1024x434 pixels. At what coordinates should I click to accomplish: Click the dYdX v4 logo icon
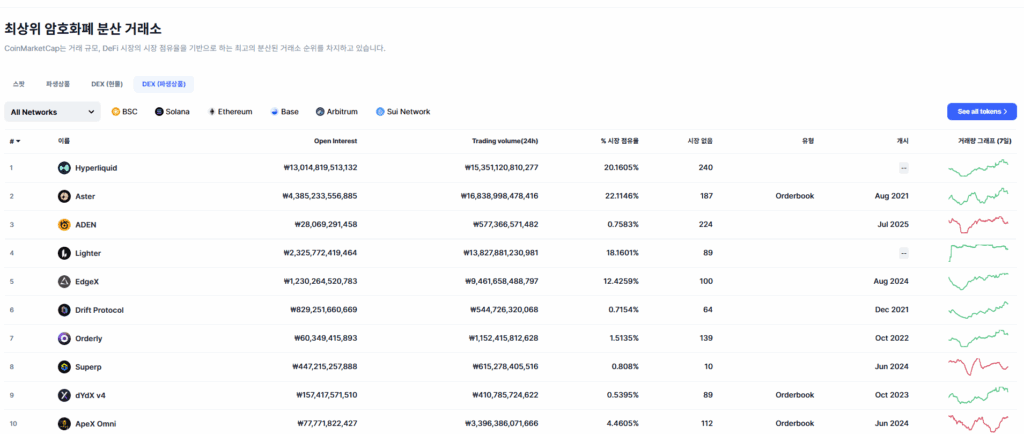click(65, 395)
